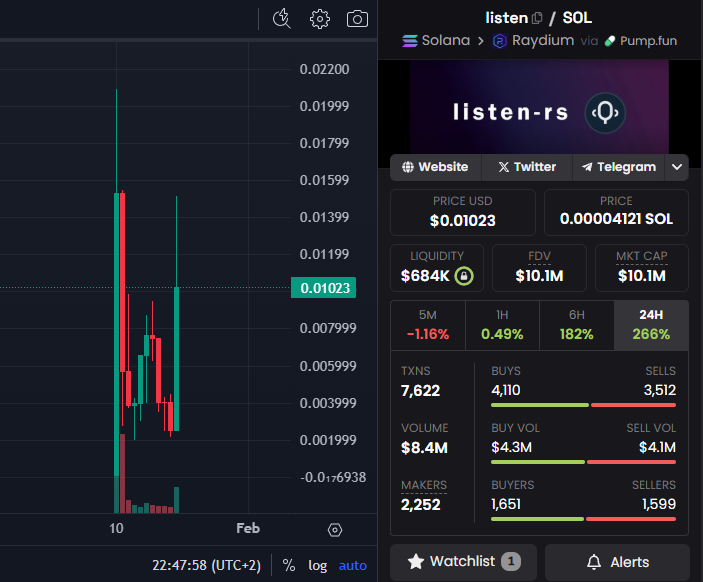Open the Pump.fun link
Viewport: 703px width, 582px height.
[x=641, y=41]
